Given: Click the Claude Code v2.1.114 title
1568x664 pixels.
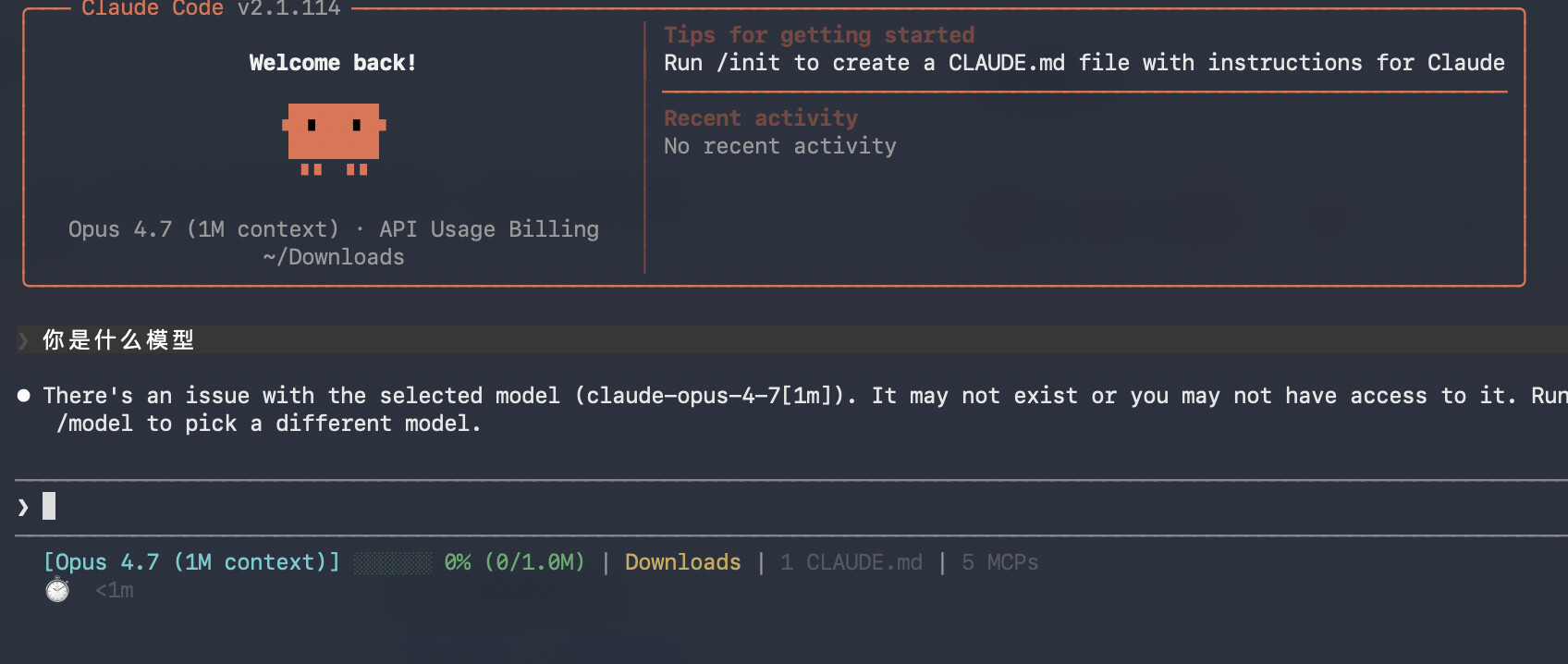Looking at the screenshot, I should (x=211, y=8).
